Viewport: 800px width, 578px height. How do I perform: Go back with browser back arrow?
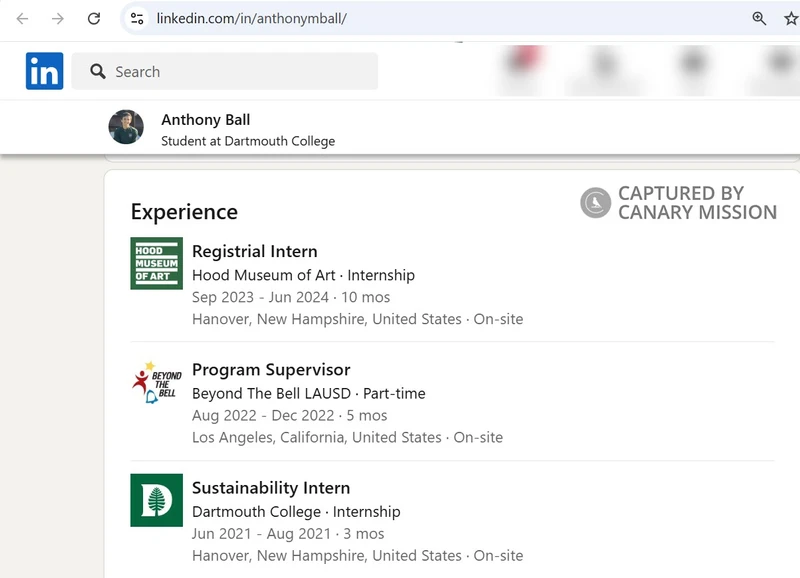coord(22,19)
